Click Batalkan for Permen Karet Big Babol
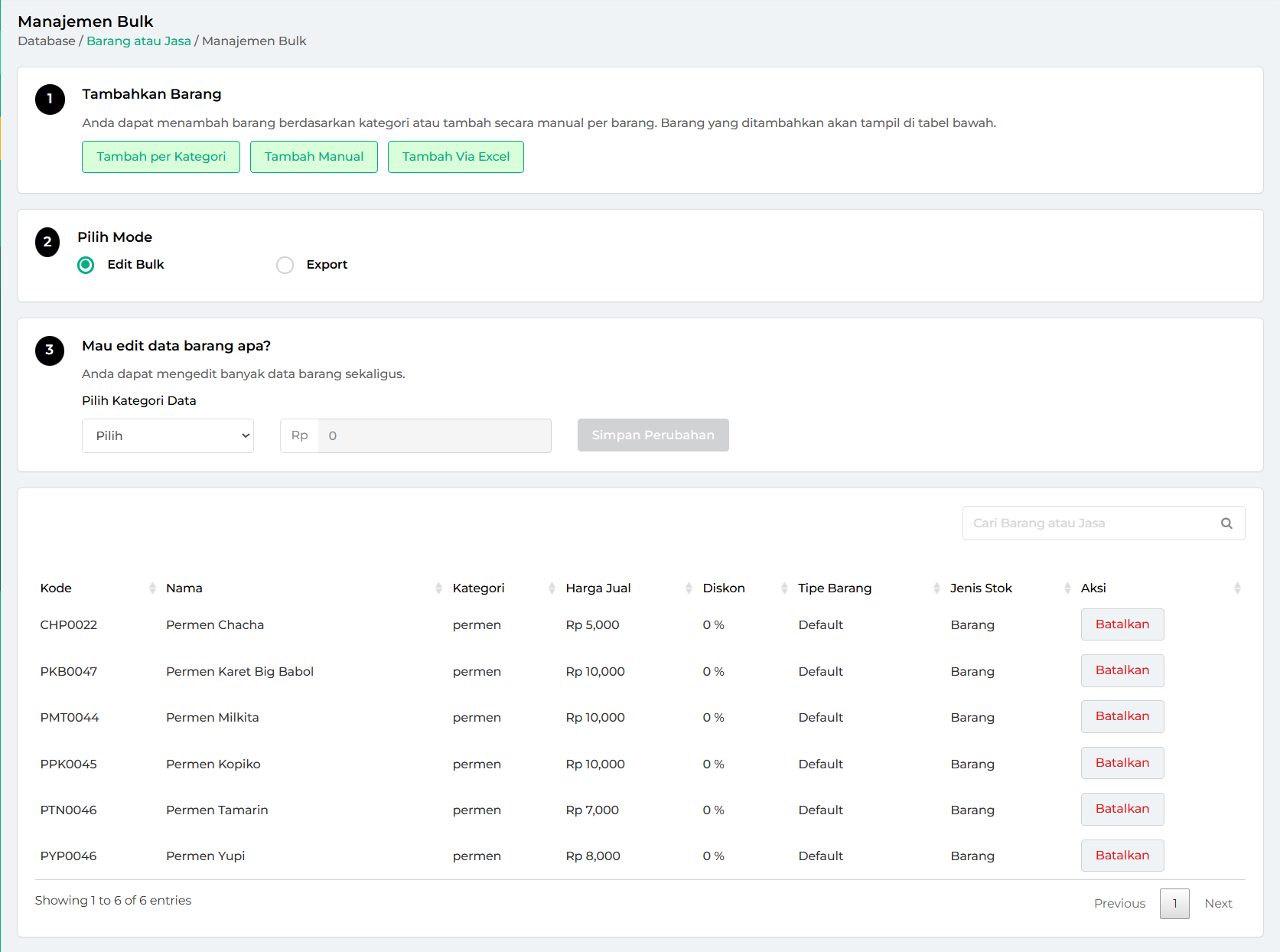This screenshot has width=1280, height=952. pos(1122,670)
